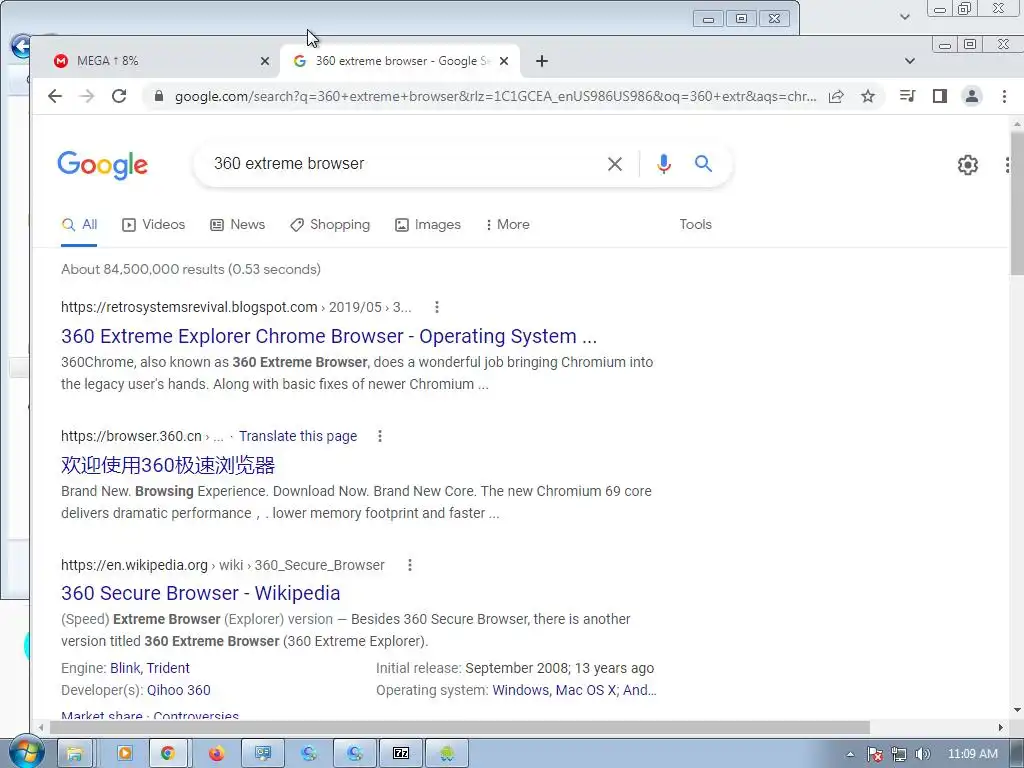
Task: Open 7-Zip from the taskbar
Action: coord(401,754)
